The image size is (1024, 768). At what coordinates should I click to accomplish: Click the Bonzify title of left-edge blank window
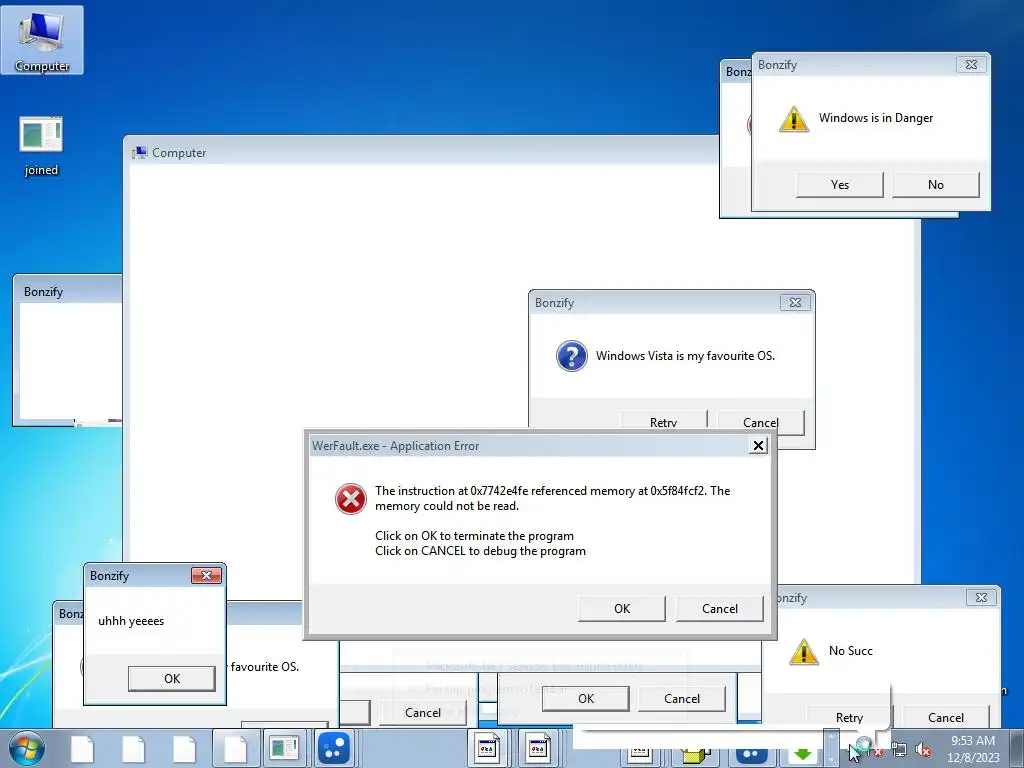pyautogui.click(x=43, y=292)
